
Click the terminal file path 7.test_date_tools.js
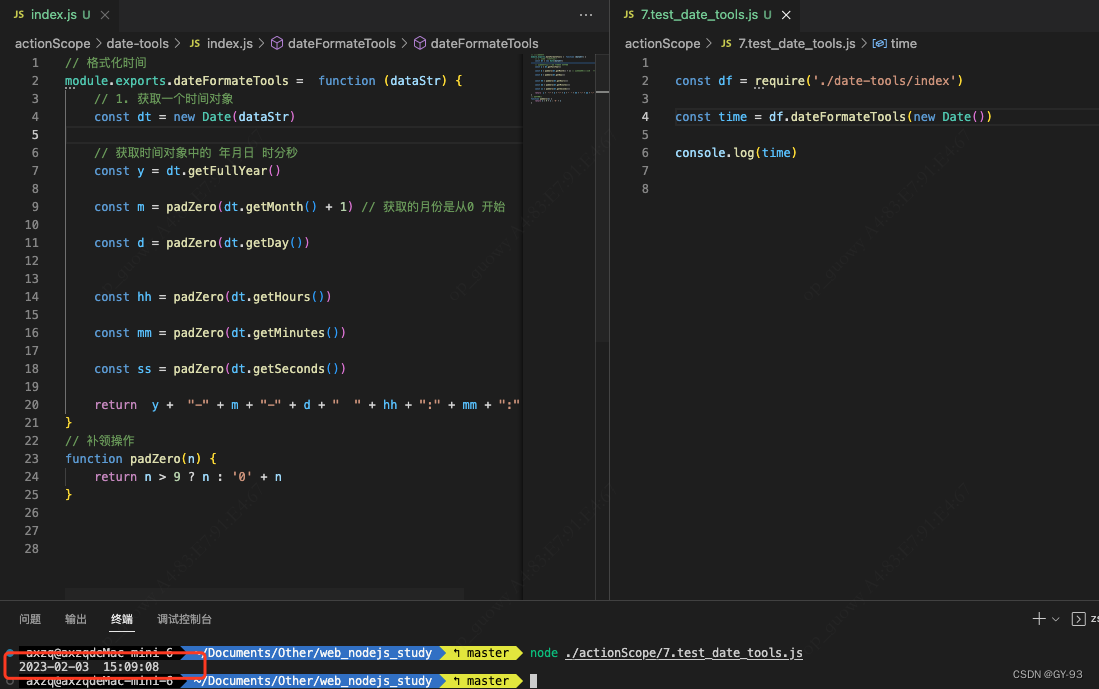tap(683, 653)
